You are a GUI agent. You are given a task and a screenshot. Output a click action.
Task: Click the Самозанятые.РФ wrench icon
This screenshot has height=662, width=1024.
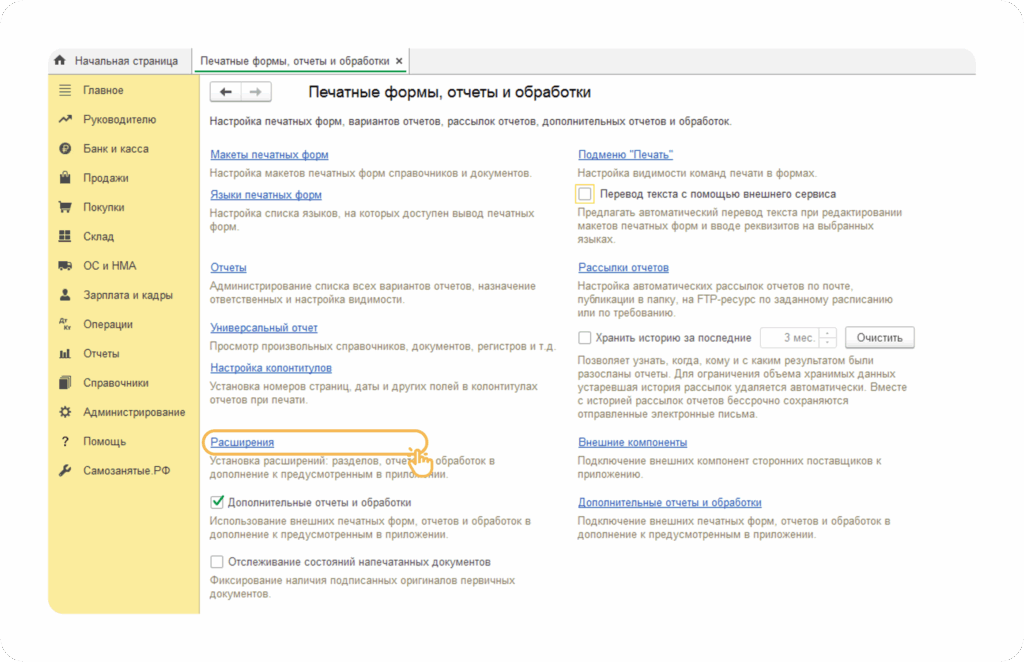pos(65,471)
